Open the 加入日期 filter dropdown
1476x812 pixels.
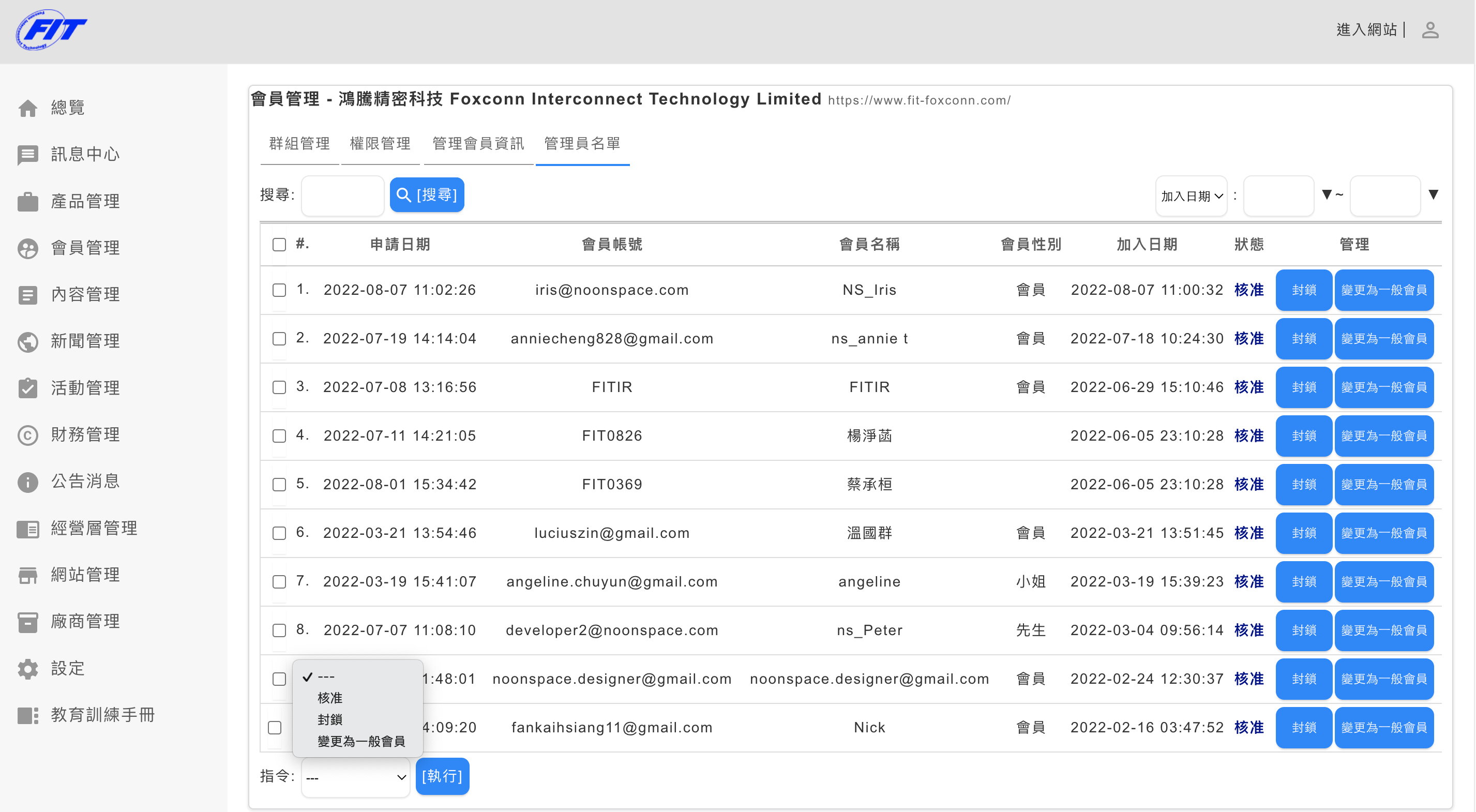click(1191, 196)
